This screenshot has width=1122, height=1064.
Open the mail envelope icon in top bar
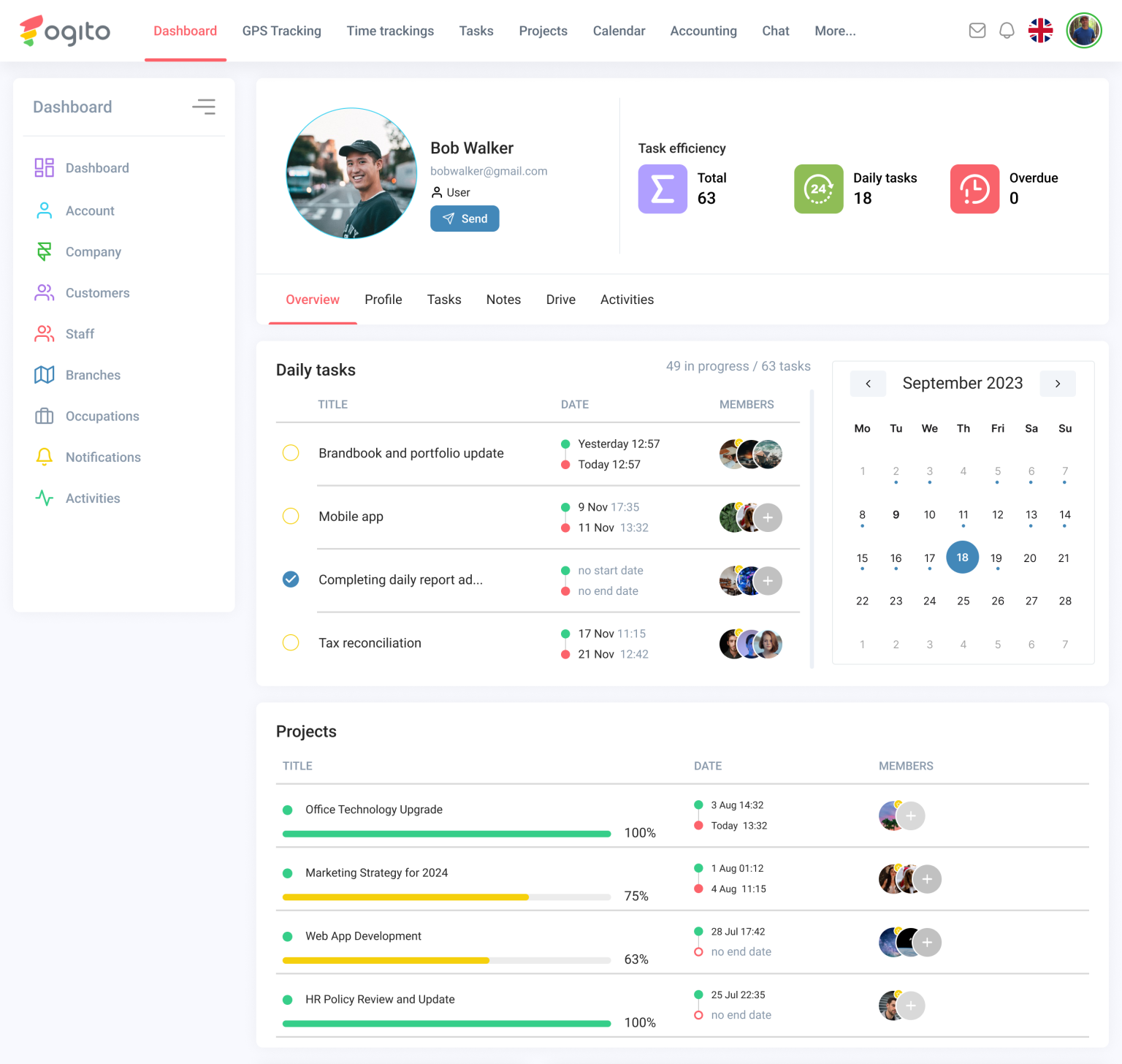[x=977, y=31]
